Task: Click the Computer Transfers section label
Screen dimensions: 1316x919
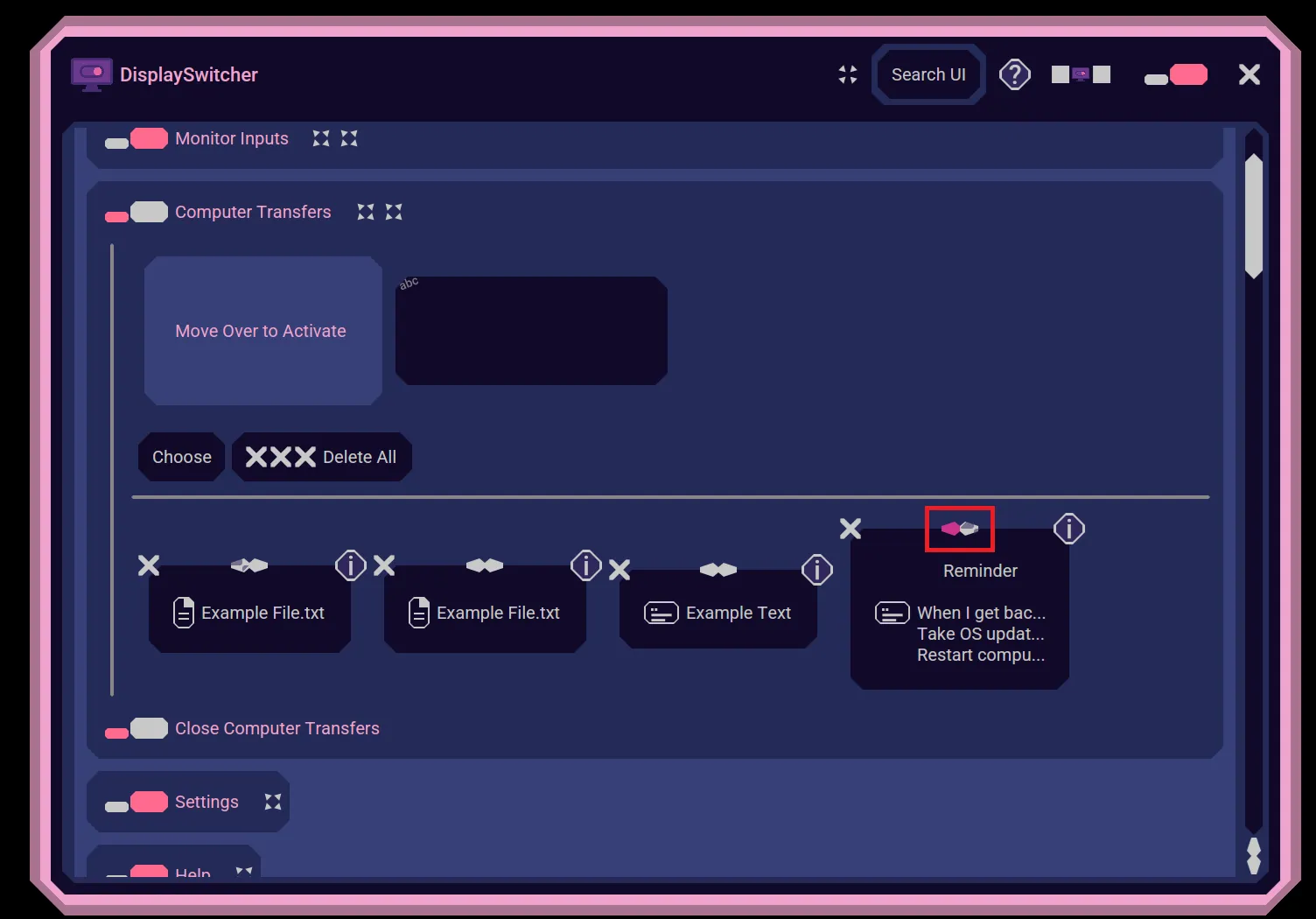Action: tap(253, 212)
